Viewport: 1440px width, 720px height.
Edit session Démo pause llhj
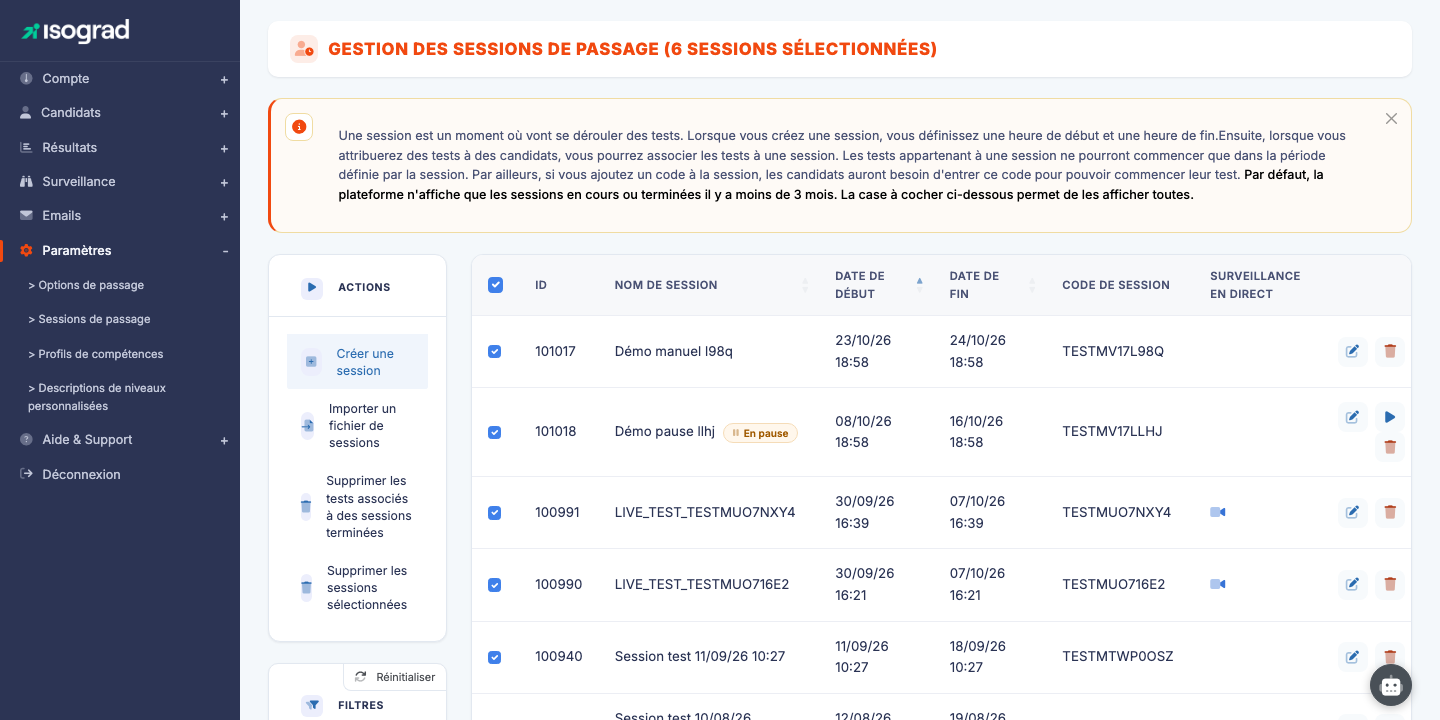pos(1353,417)
